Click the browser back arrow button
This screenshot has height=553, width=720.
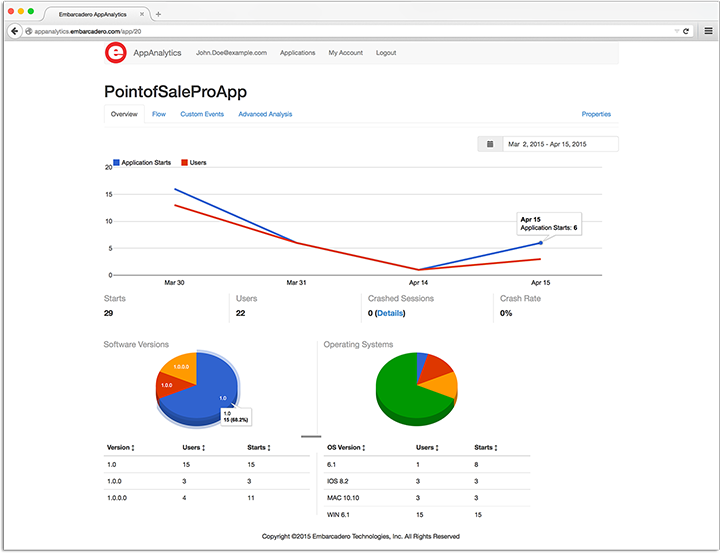pos(14,31)
